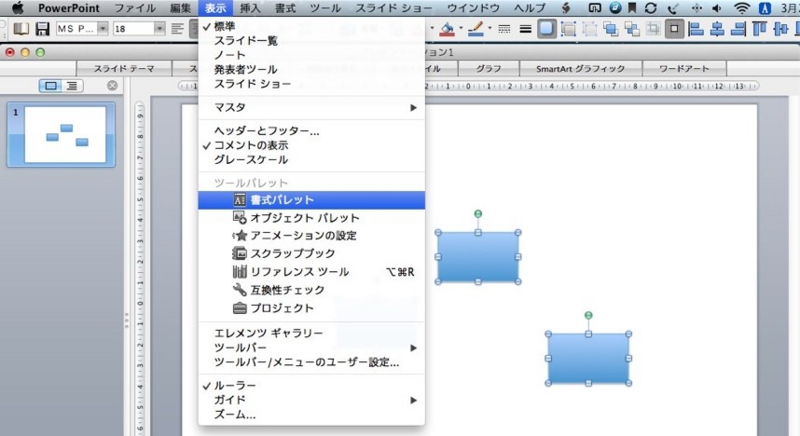
Task: Open the dashed line style icon
Action: (x=505, y=29)
